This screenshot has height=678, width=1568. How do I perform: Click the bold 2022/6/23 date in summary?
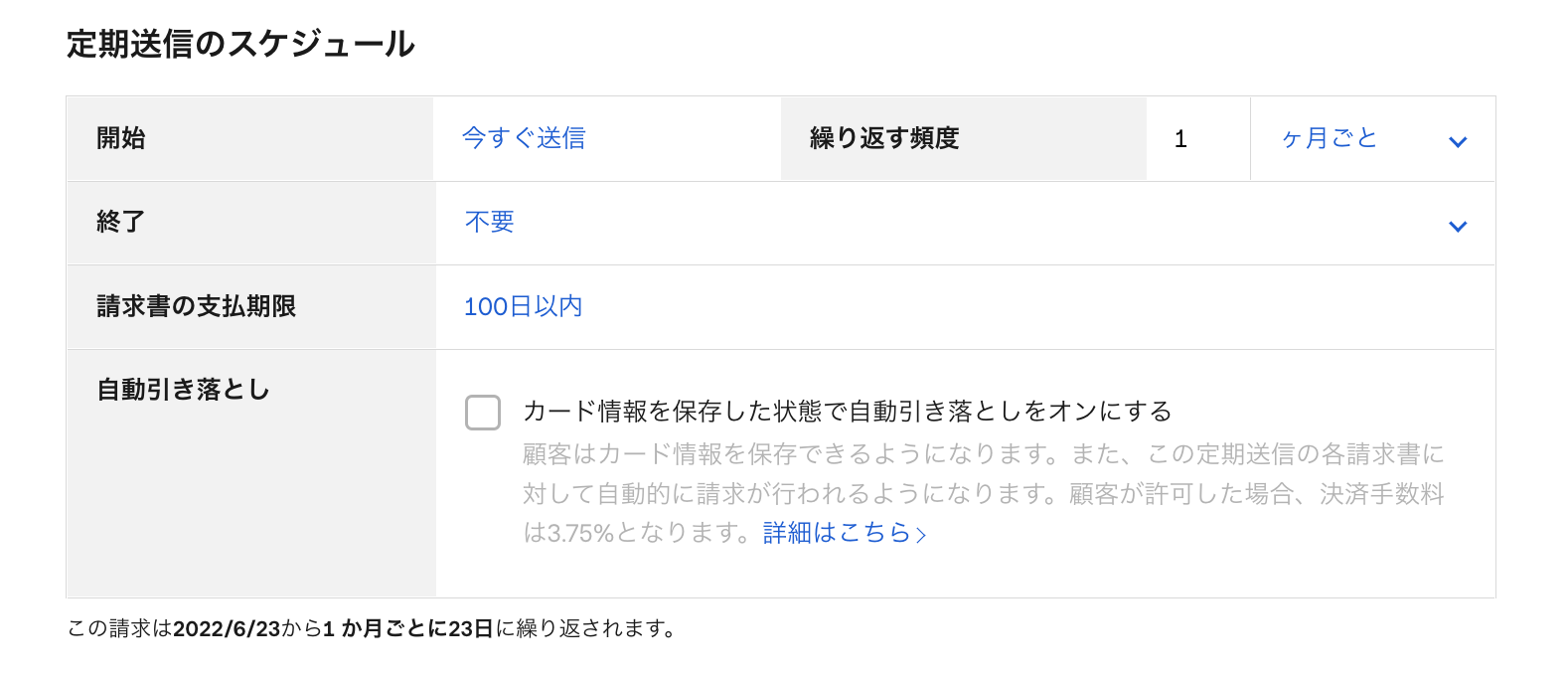tap(227, 628)
